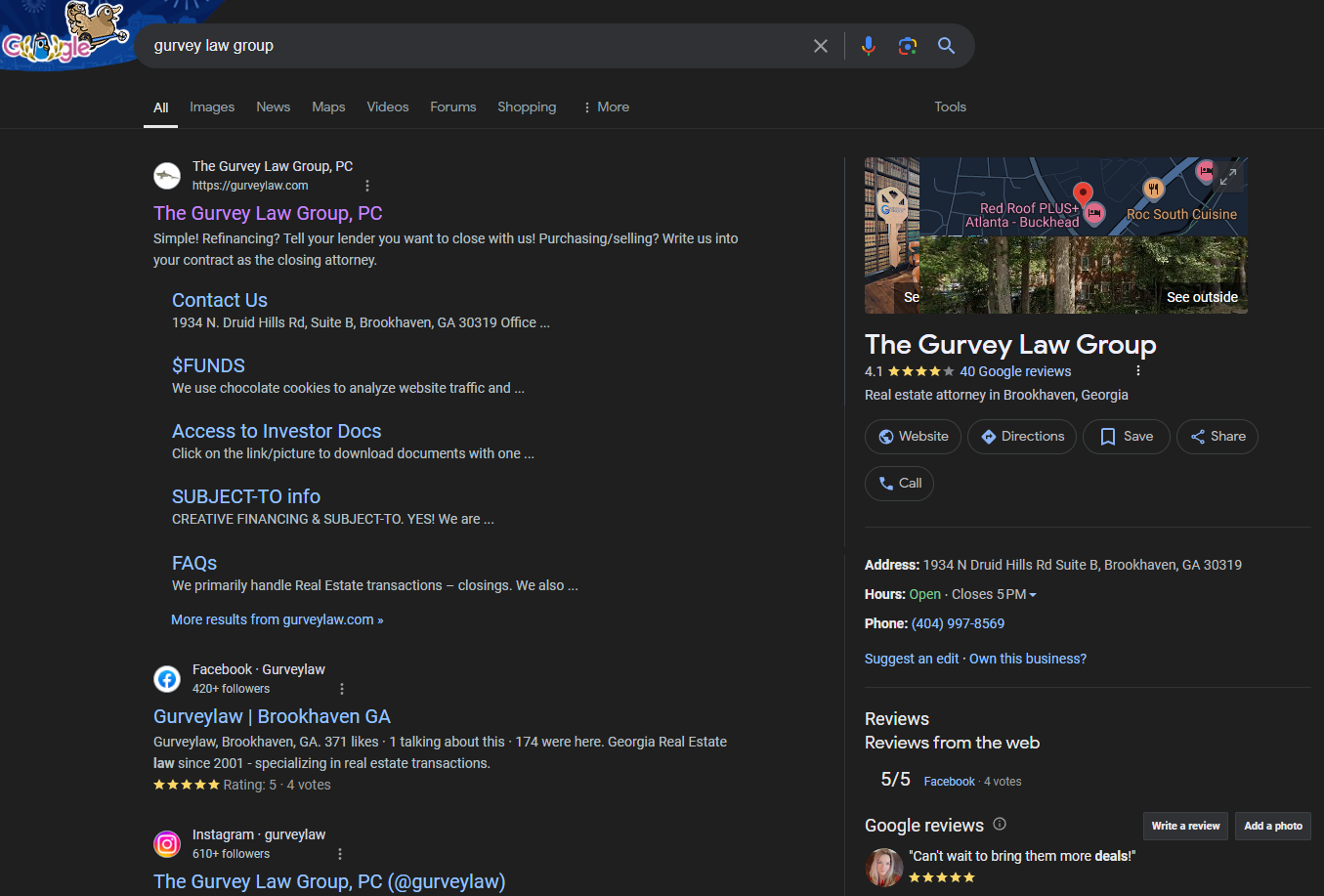Open The Gurvey Law Group, PC result title
This screenshot has width=1324, height=896.
tap(268, 213)
